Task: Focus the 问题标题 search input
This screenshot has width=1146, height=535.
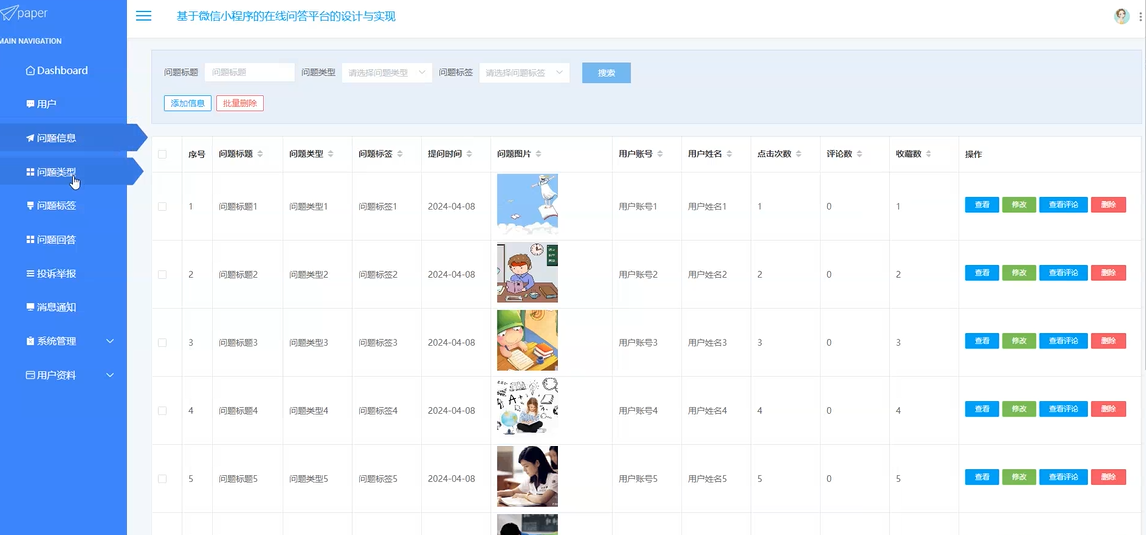Action: point(249,72)
